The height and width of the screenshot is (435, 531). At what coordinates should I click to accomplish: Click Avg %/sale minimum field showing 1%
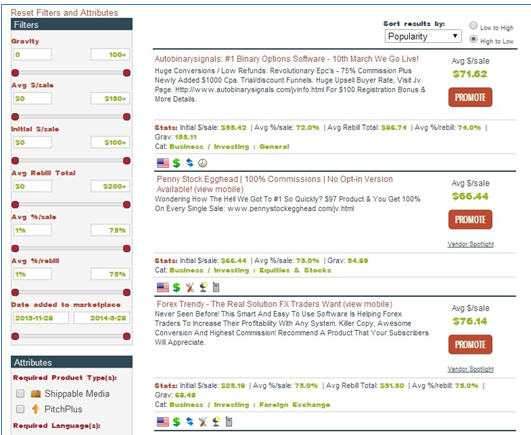click(x=33, y=230)
